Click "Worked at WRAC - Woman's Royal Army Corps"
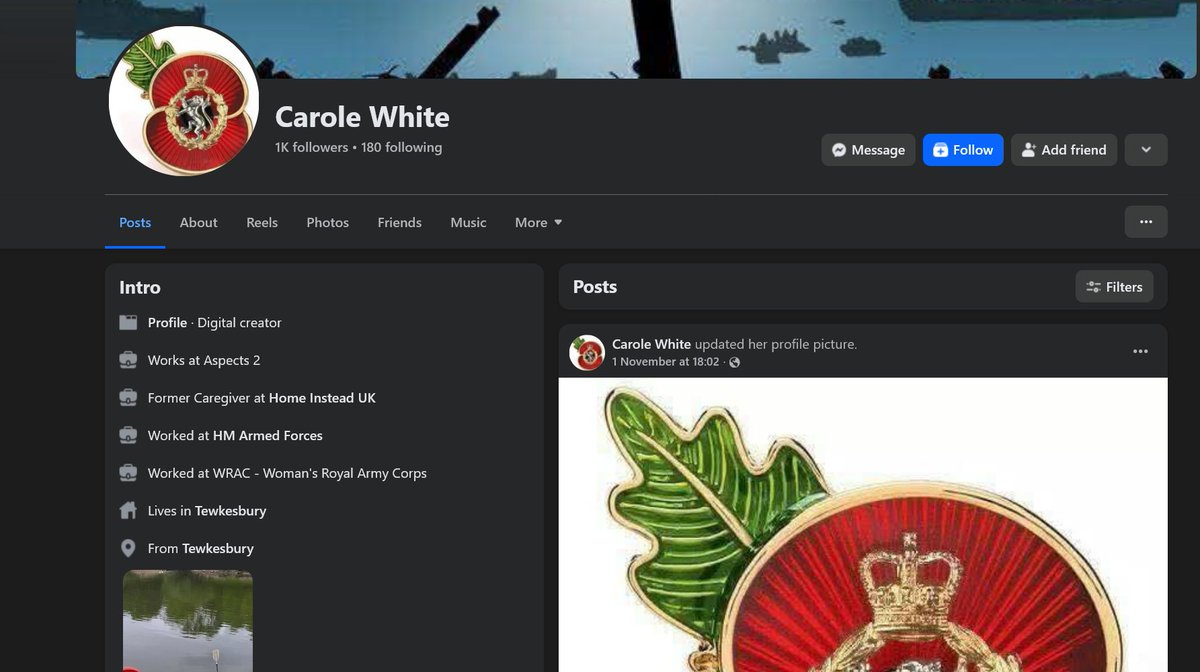 [287, 473]
